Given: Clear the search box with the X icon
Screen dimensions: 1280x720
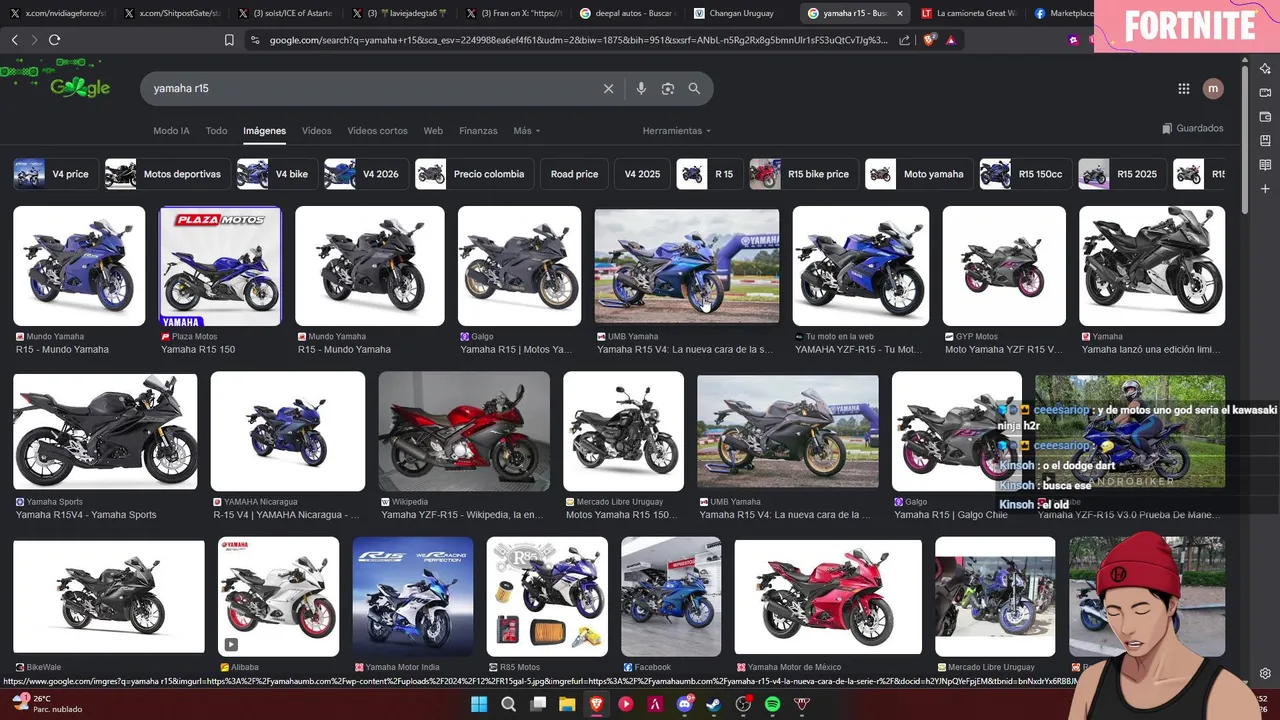Looking at the screenshot, I should [x=608, y=88].
